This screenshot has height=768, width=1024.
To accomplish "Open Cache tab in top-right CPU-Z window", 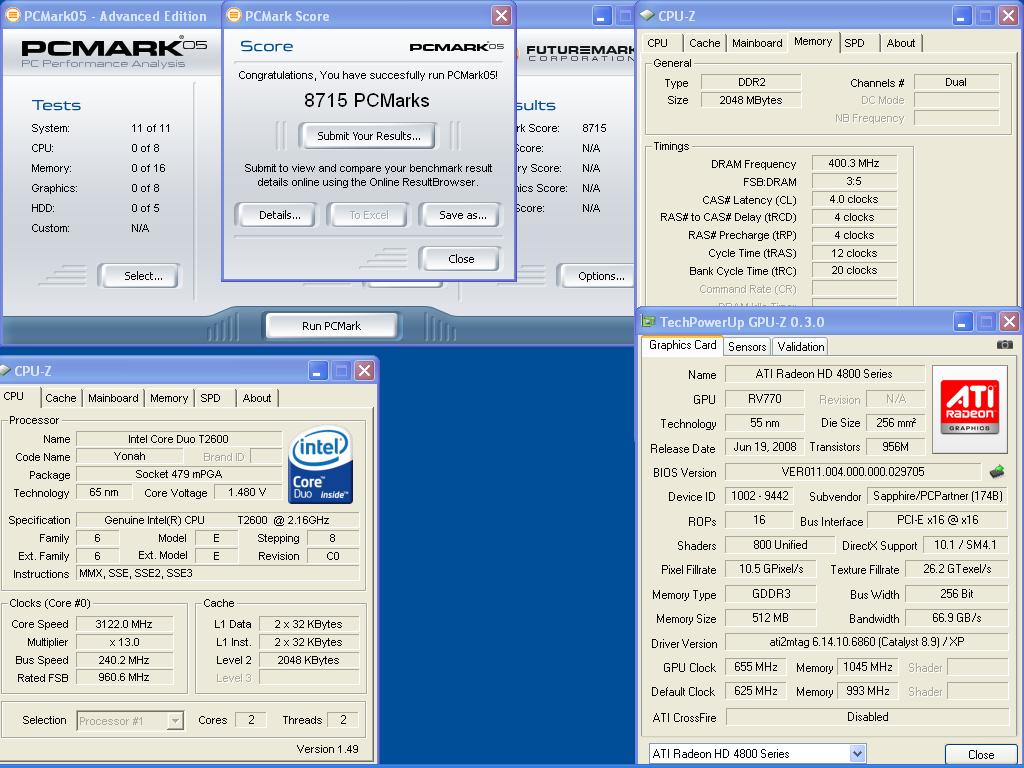I will tap(705, 43).
